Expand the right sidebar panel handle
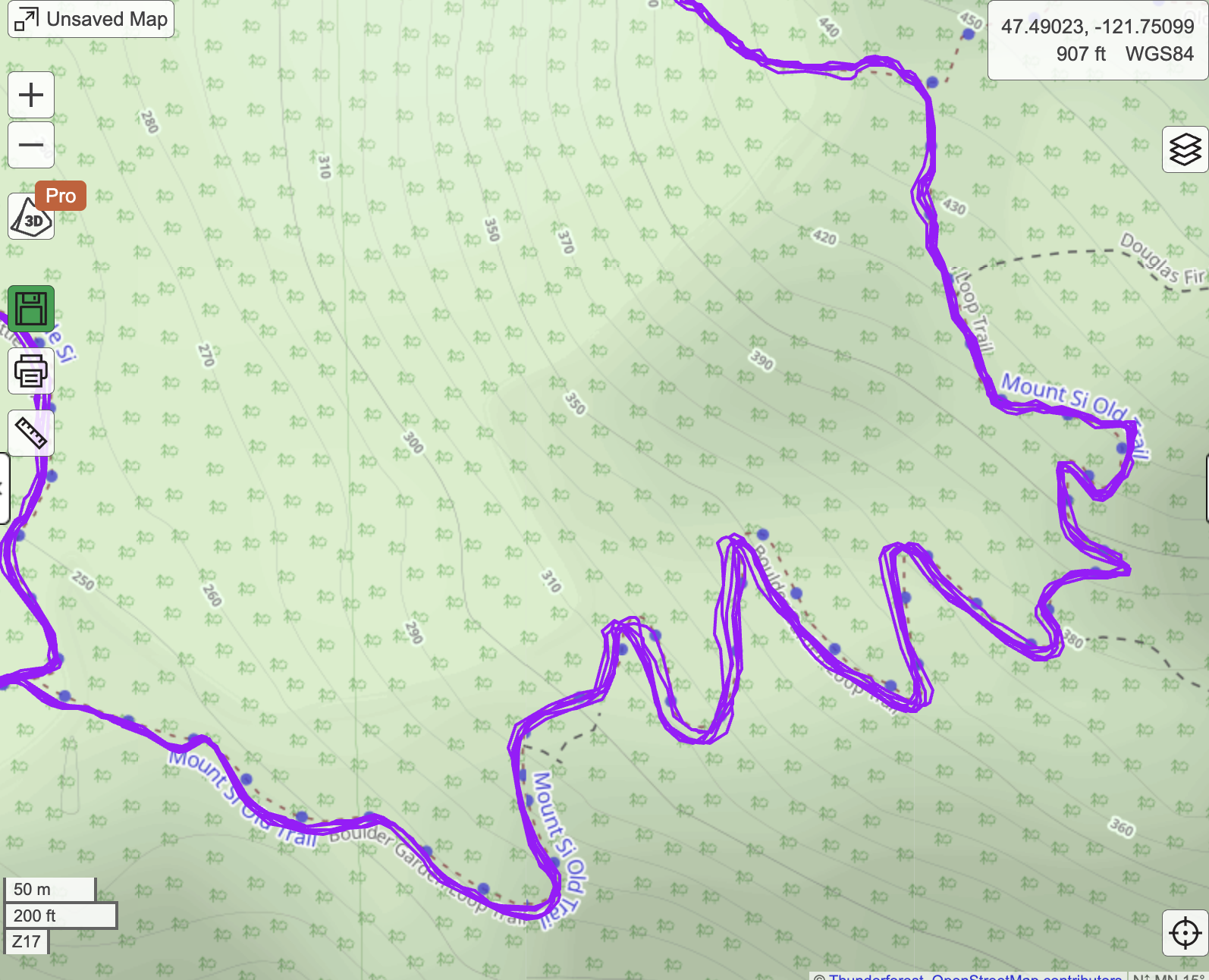 (1206, 488)
